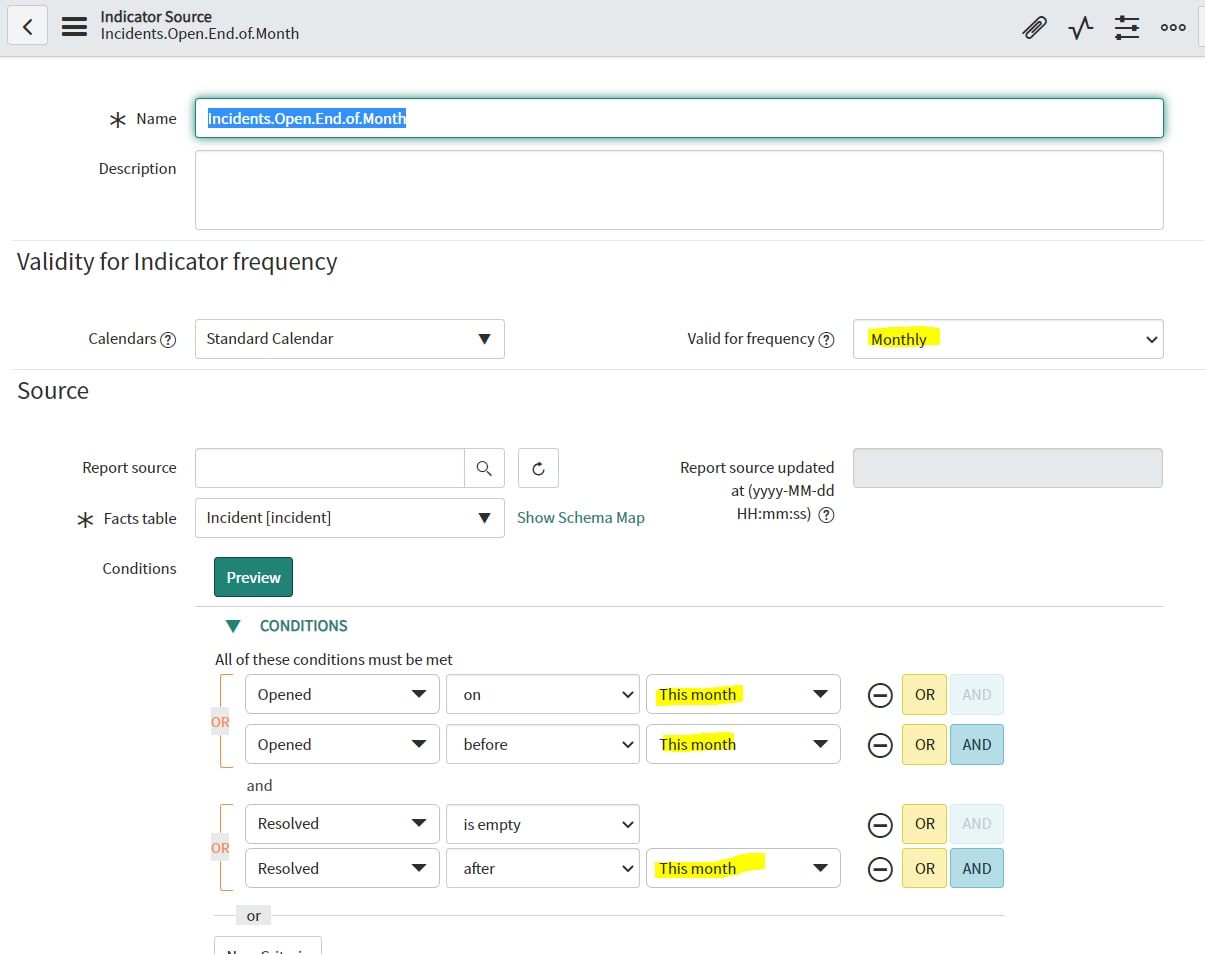Click the Calendars help question mark
The height and width of the screenshot is (954, 1205).
click(168, 338)
